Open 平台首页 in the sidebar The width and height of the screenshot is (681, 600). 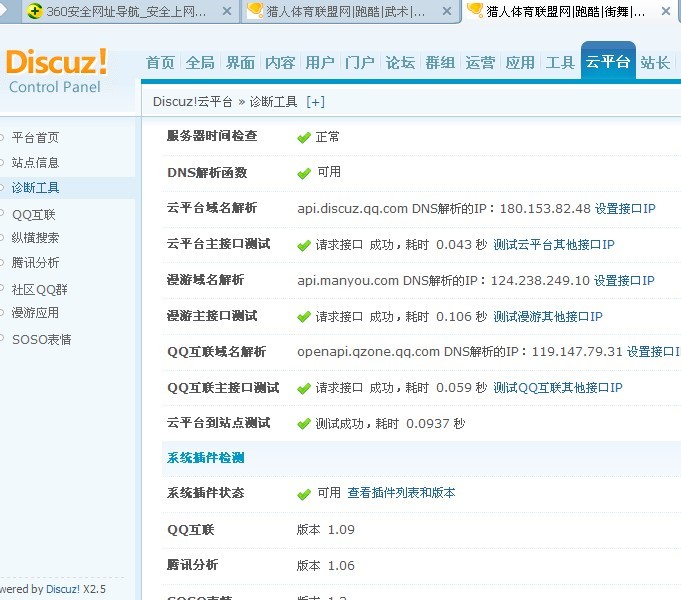(35, 138)
